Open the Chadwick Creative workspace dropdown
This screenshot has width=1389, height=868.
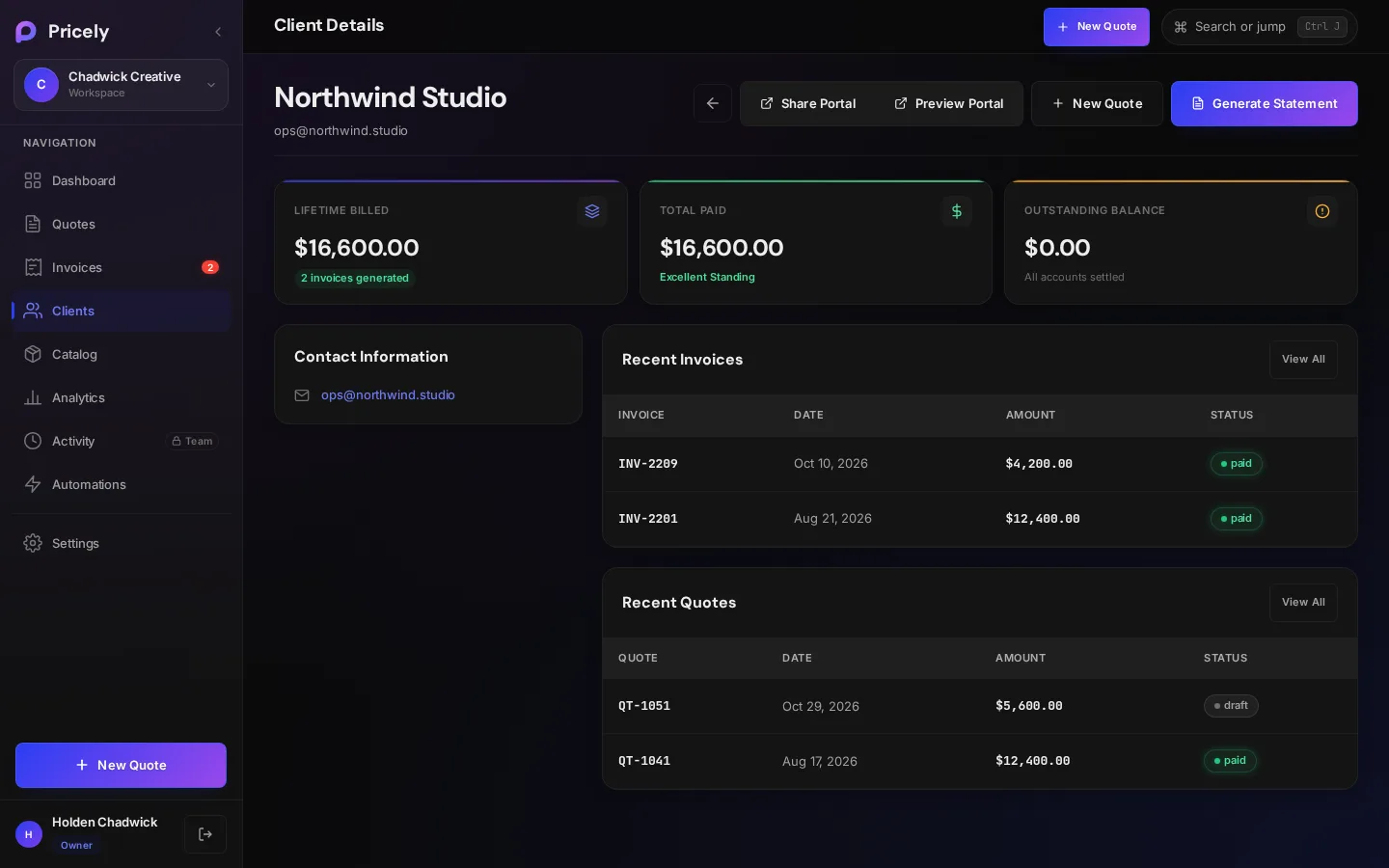coord(121,85)
